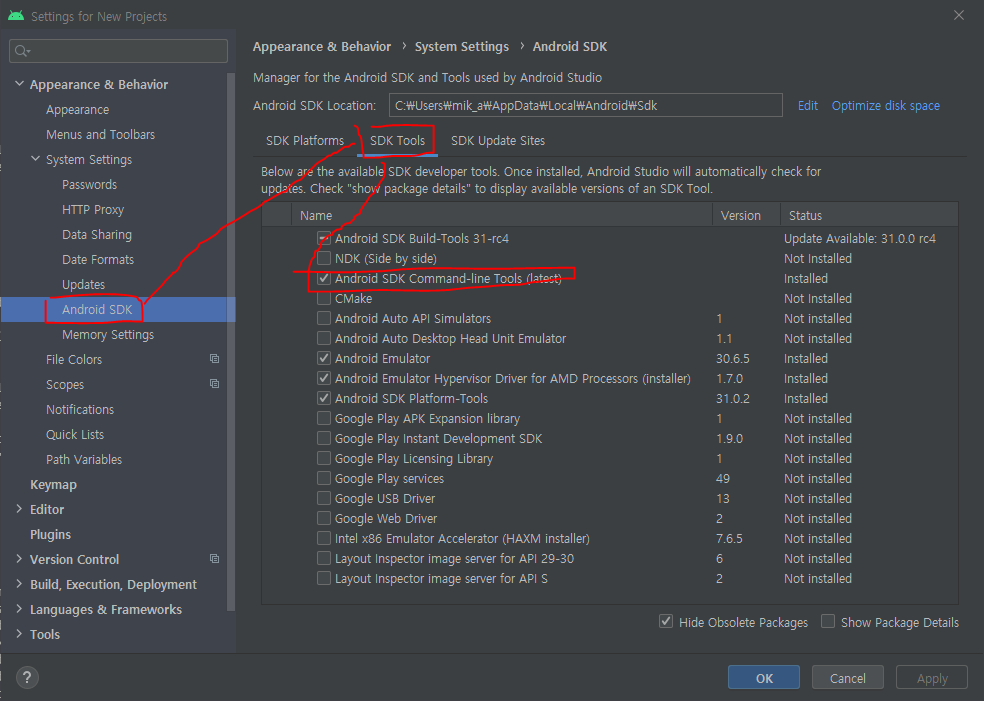This screenshot has height=701, width=984.
Task: Click the search magnifier icon in settings
Action: [x=22, y=51]
